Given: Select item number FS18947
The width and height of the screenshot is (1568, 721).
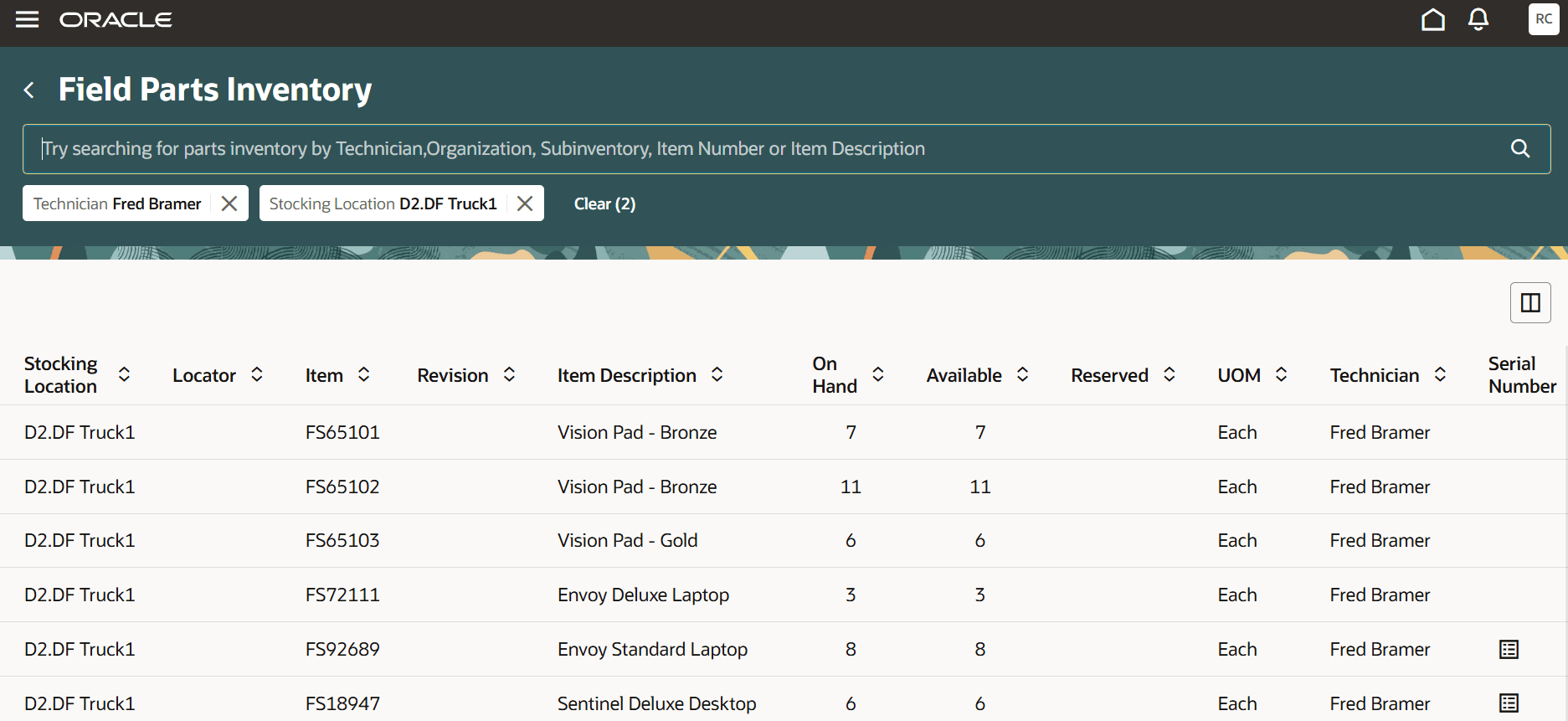Looking at the screenshot, I should pos(342,703).
